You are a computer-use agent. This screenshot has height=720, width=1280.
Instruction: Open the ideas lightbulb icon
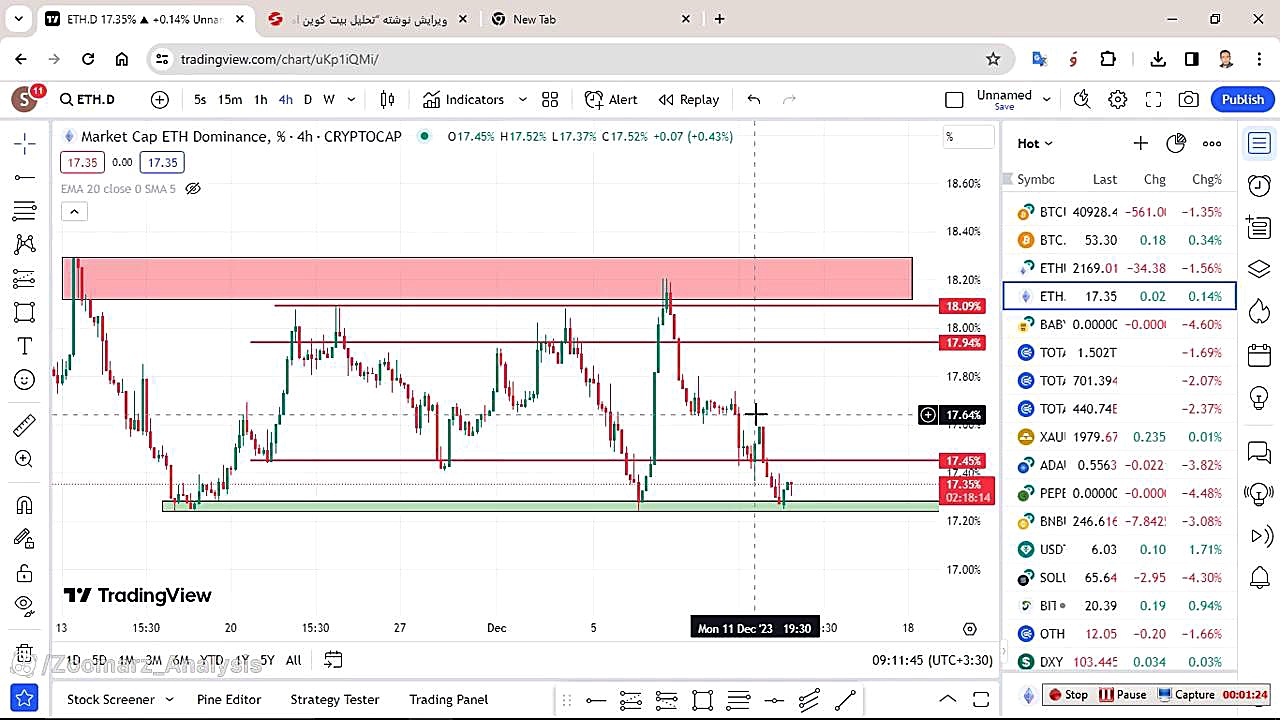[x=1259, y=397]
